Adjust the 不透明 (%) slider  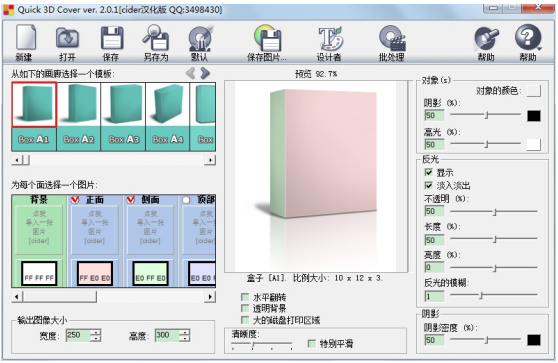point(494,211)
